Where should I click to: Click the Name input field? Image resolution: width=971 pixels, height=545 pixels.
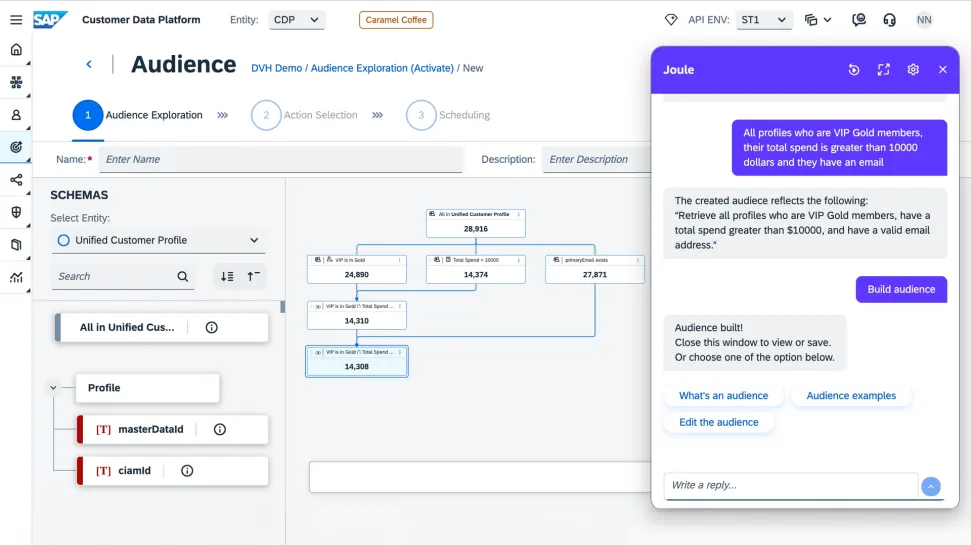pos(280,159)
